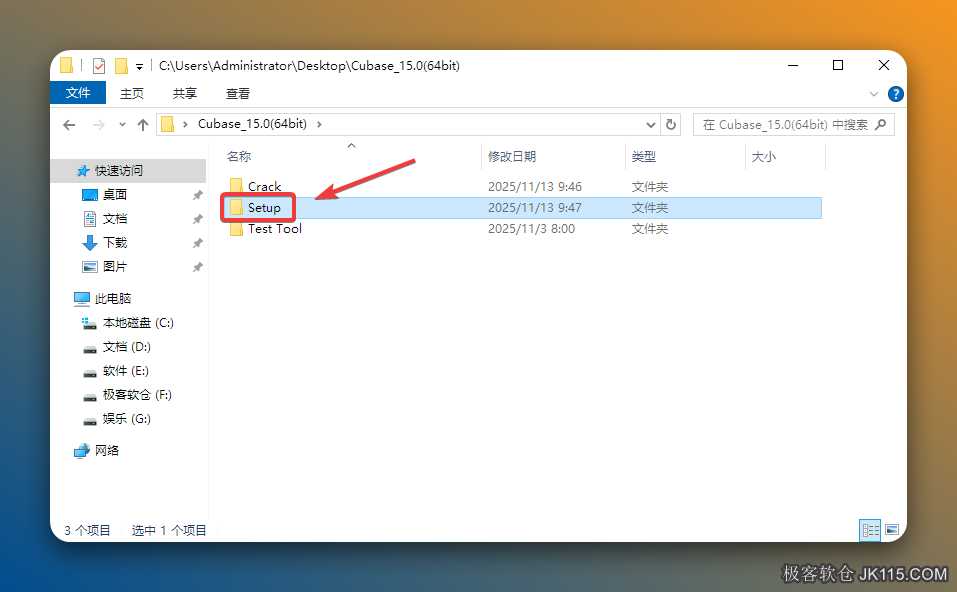957x592 pixels.
Task: Refresh the current folder view
Action: click(671, 125)
